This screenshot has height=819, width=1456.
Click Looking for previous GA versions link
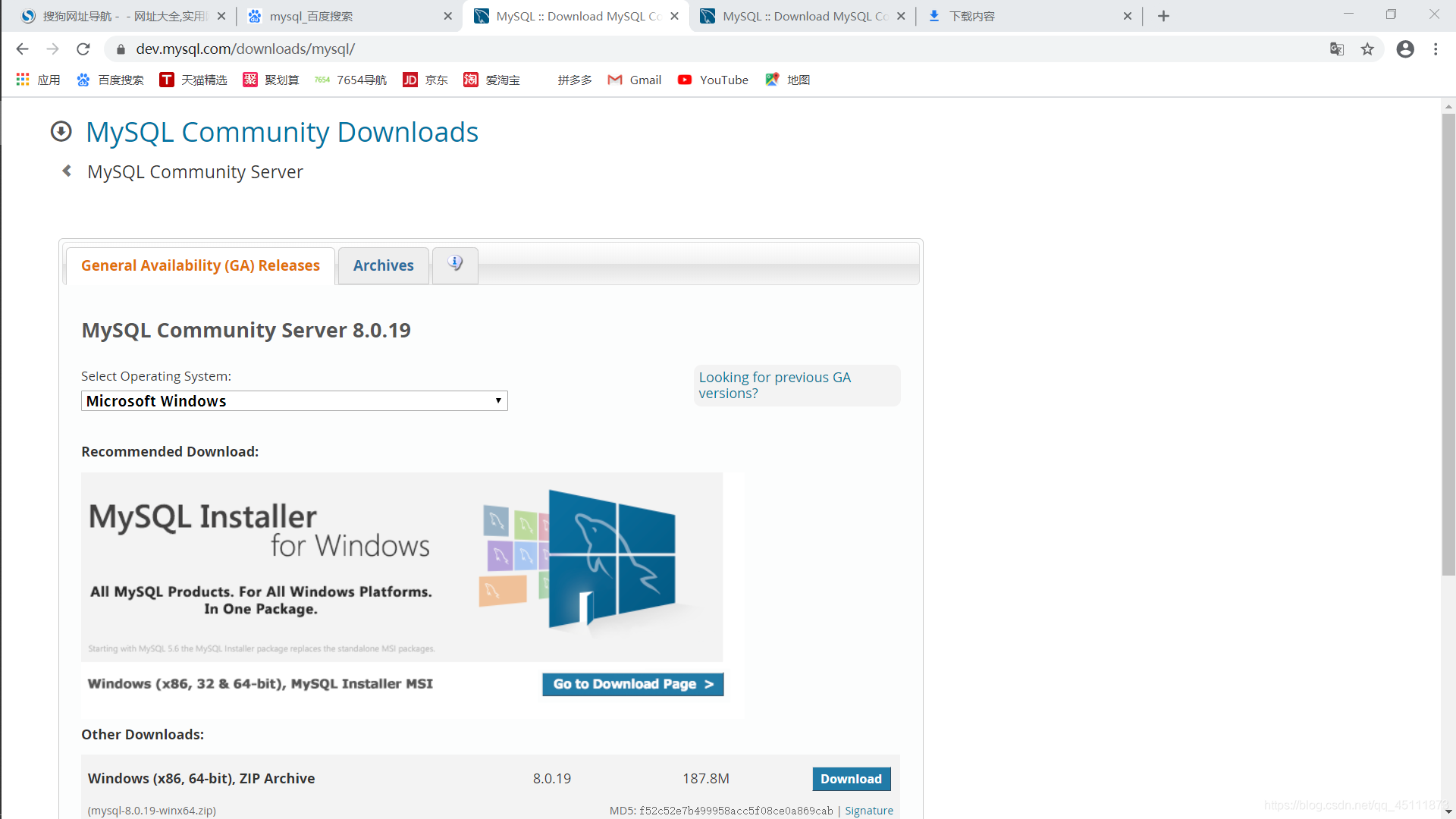[774, 384]
